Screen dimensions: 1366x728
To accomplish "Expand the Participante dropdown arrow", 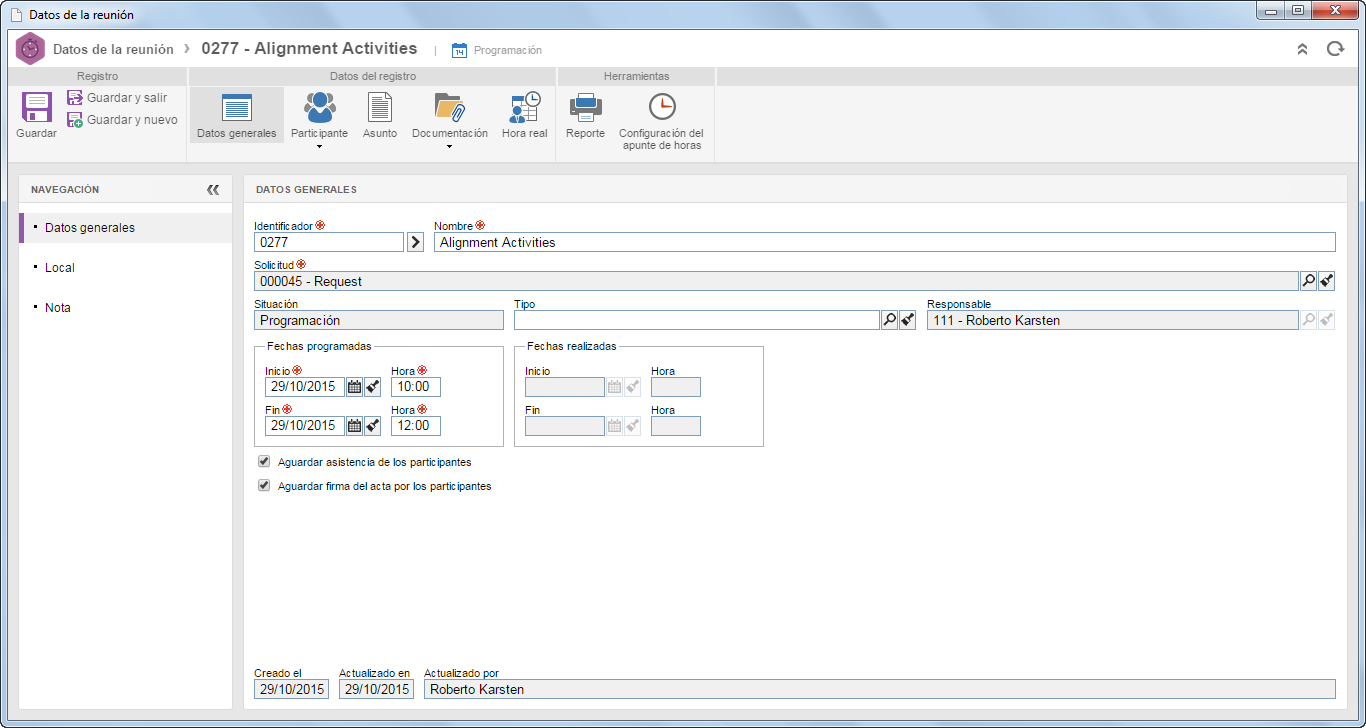I will click(320, 147).
